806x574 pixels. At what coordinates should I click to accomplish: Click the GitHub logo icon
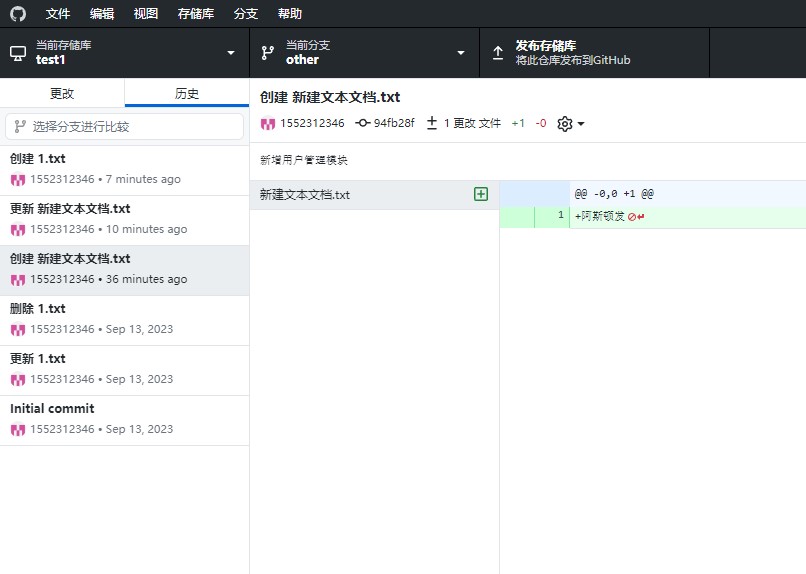(x=18, y=14)
